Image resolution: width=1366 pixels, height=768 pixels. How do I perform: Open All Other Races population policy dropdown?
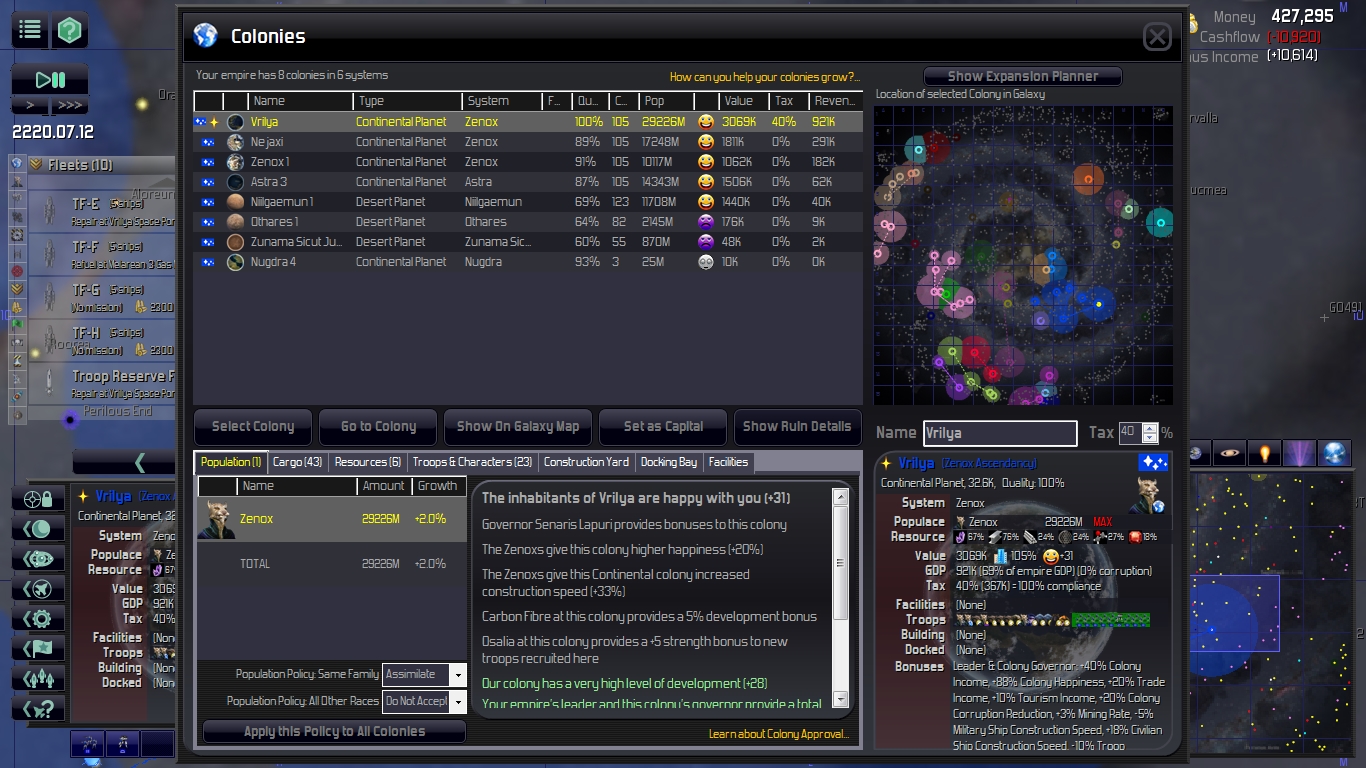click(425, 701)
